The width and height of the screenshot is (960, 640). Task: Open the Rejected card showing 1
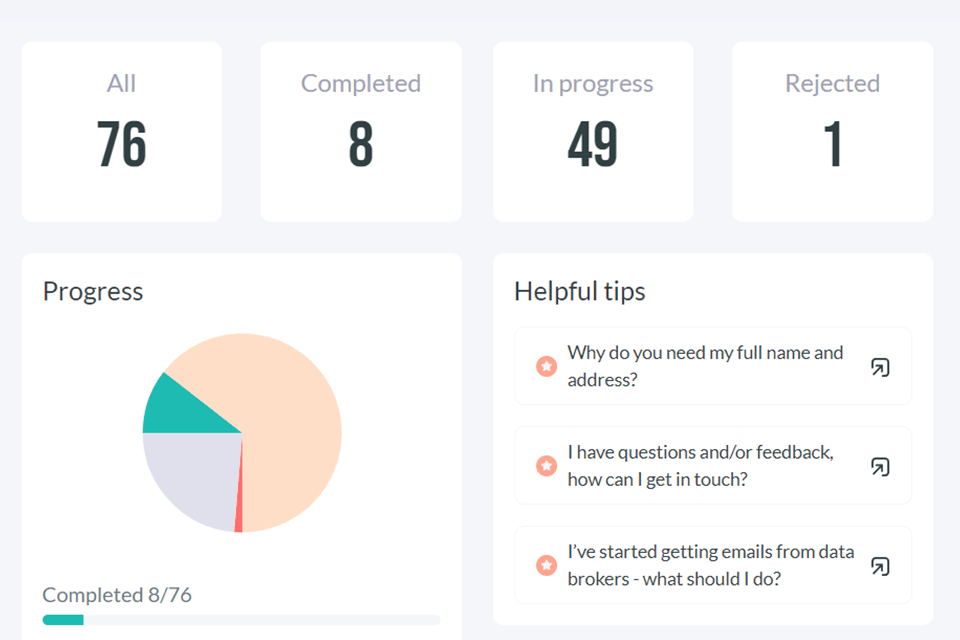pos(832,131)
